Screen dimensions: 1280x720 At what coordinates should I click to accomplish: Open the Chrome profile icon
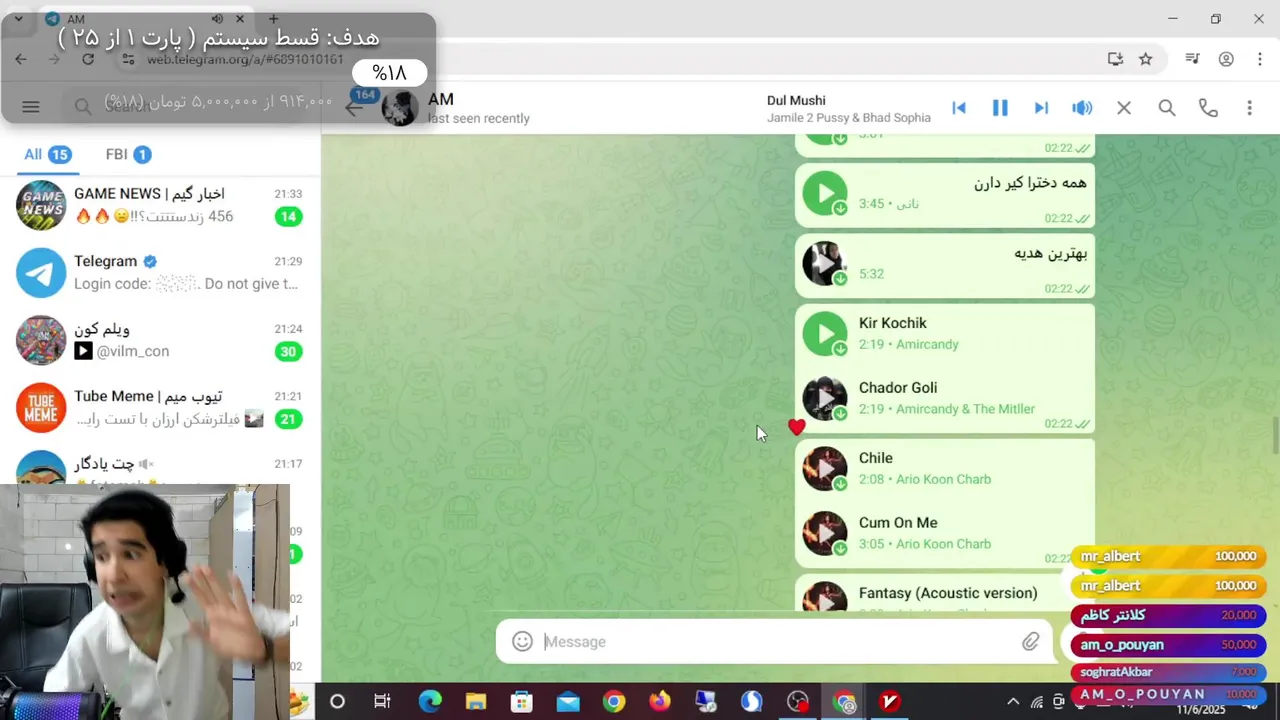click(1226, 59)
